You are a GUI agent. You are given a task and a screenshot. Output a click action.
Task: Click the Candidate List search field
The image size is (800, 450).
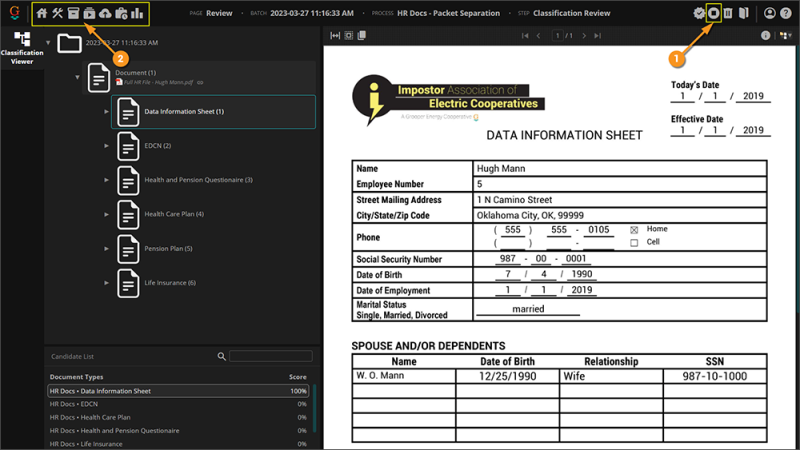tap(270, 356)
